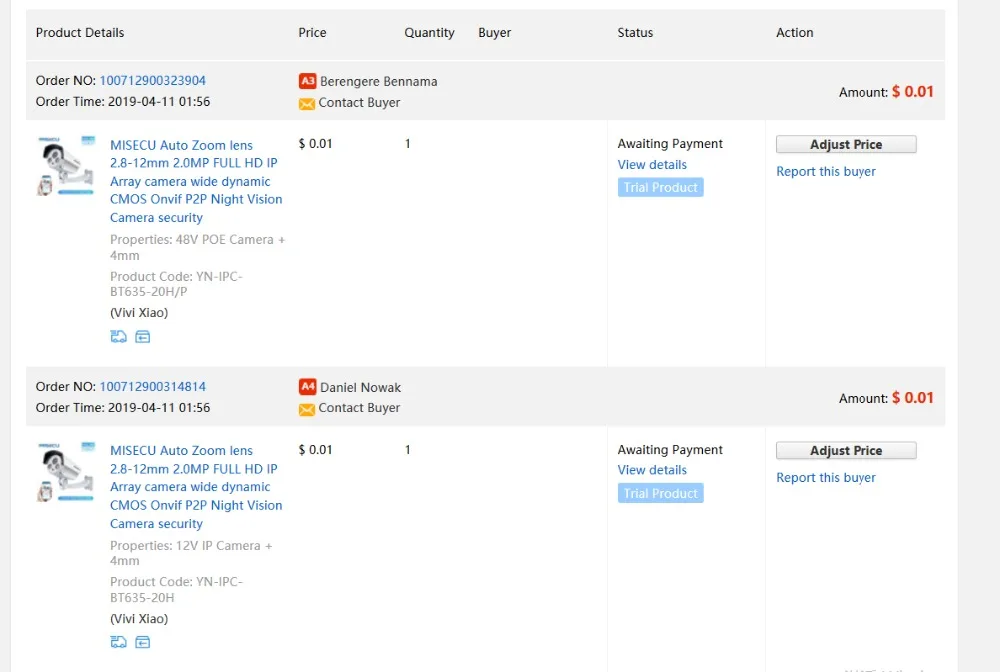Click Awaiting Payment status in Daniel Nowak's order
The width and height of the screenshot is (1000, 672).
670,449
